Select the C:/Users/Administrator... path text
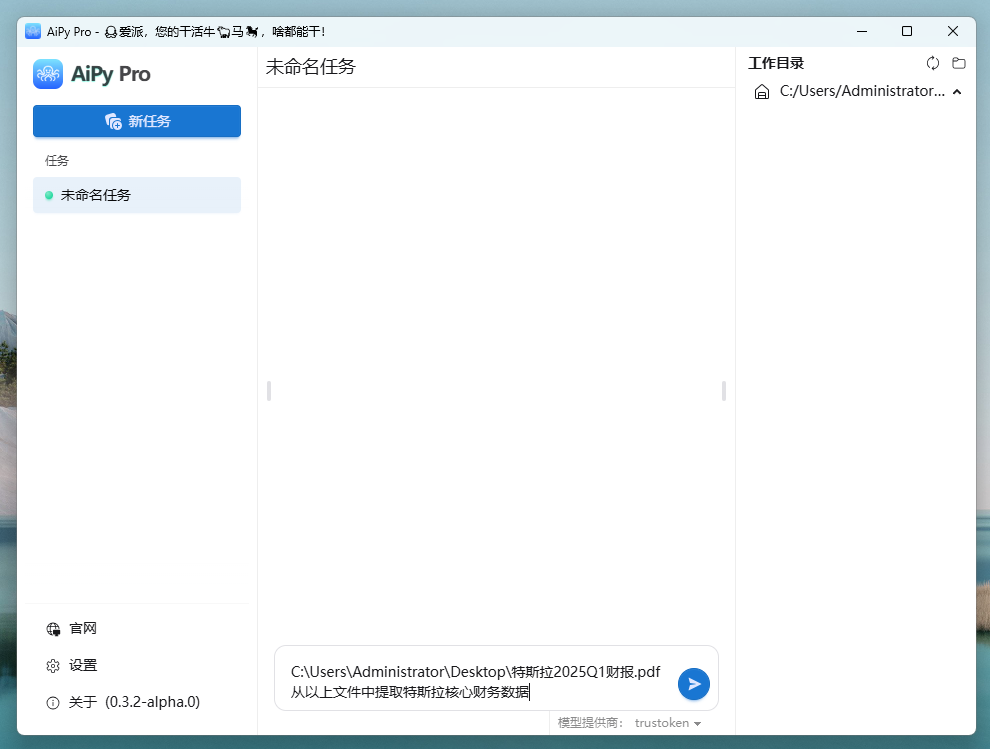Viewport: 990px width, 749px height. [862, 91]
